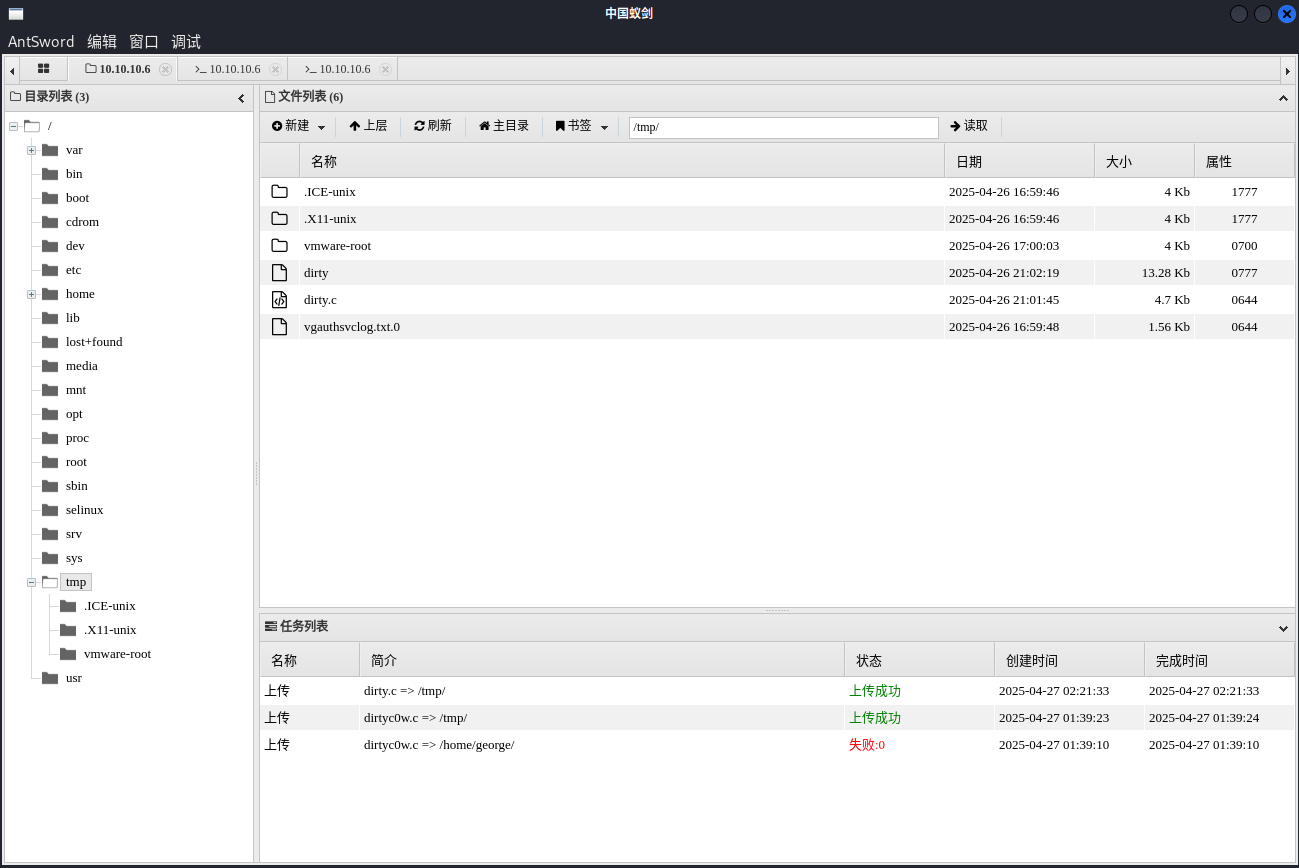Select the etc folder icon in tree
Screen dimensions: 1299x868
point(50,270)
